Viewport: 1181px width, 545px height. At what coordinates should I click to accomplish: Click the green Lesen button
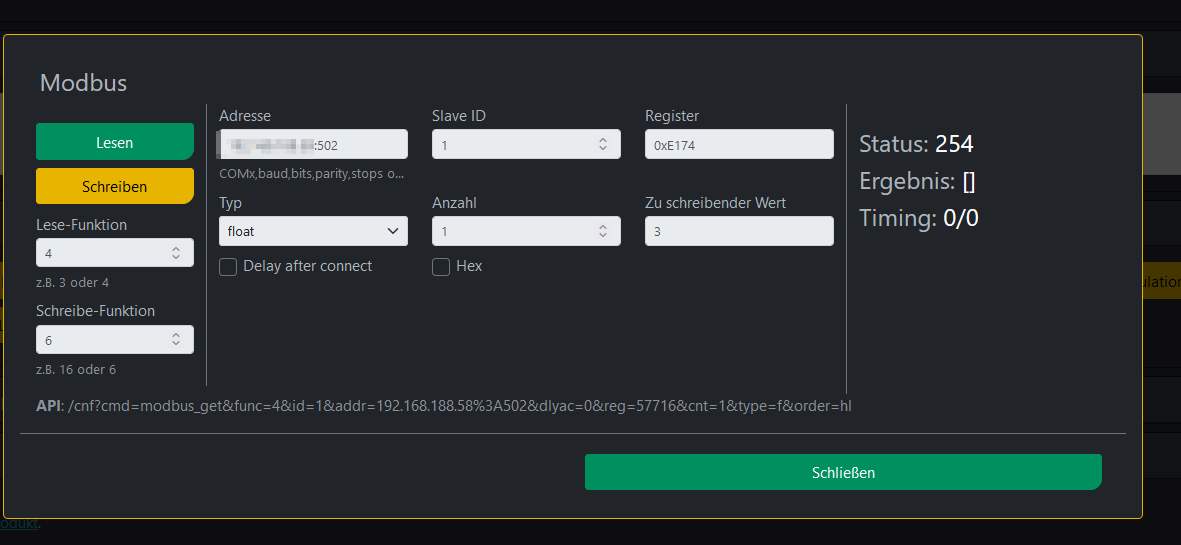point(114,142)
